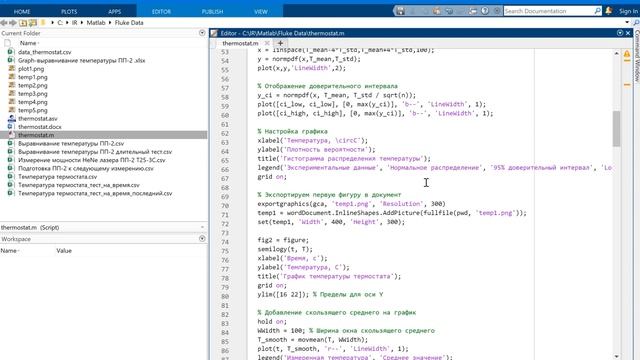Open the Workspace panel actions menu
The width and height of the screenshot is (640, 360).
click(x=202, y=239)
